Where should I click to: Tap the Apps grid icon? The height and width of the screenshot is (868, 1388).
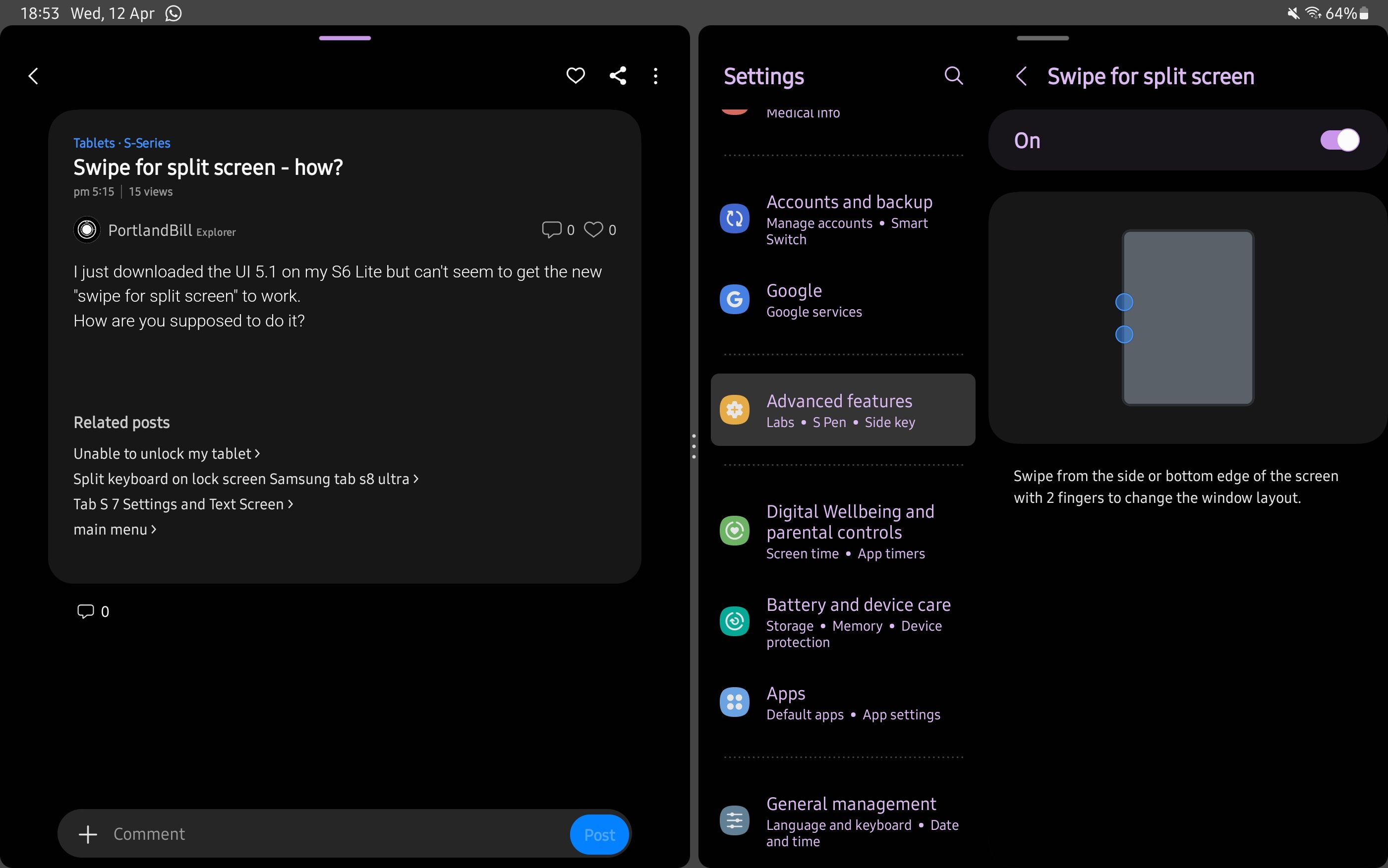(734, 702)
